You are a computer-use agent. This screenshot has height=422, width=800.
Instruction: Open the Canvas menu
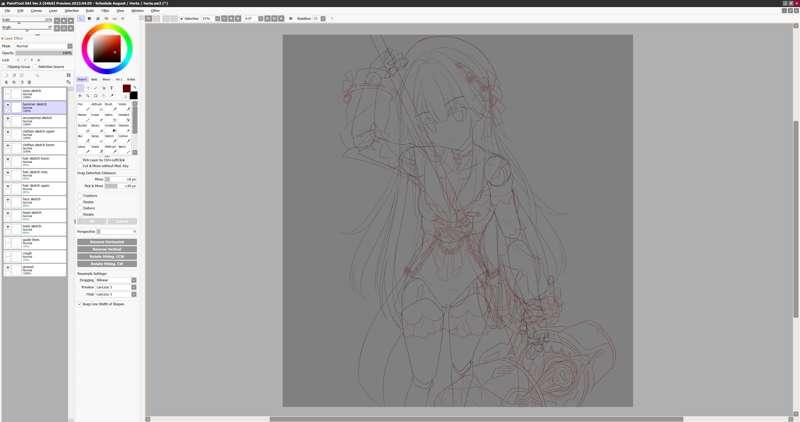(36, 10)
